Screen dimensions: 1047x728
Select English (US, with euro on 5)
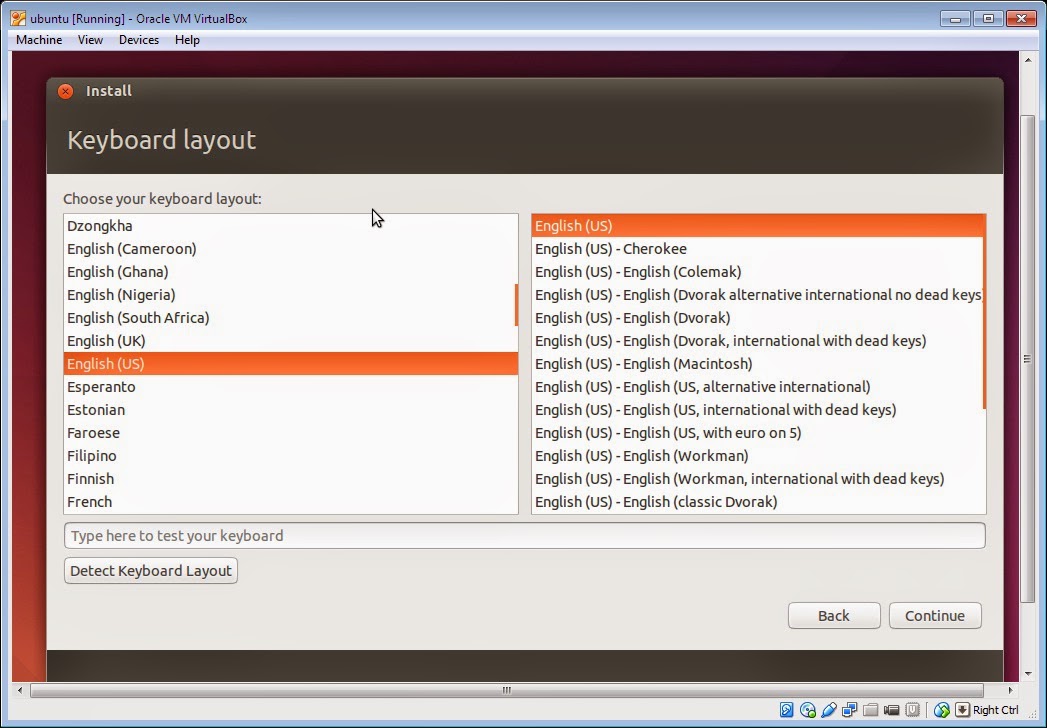tap(758, 433)
